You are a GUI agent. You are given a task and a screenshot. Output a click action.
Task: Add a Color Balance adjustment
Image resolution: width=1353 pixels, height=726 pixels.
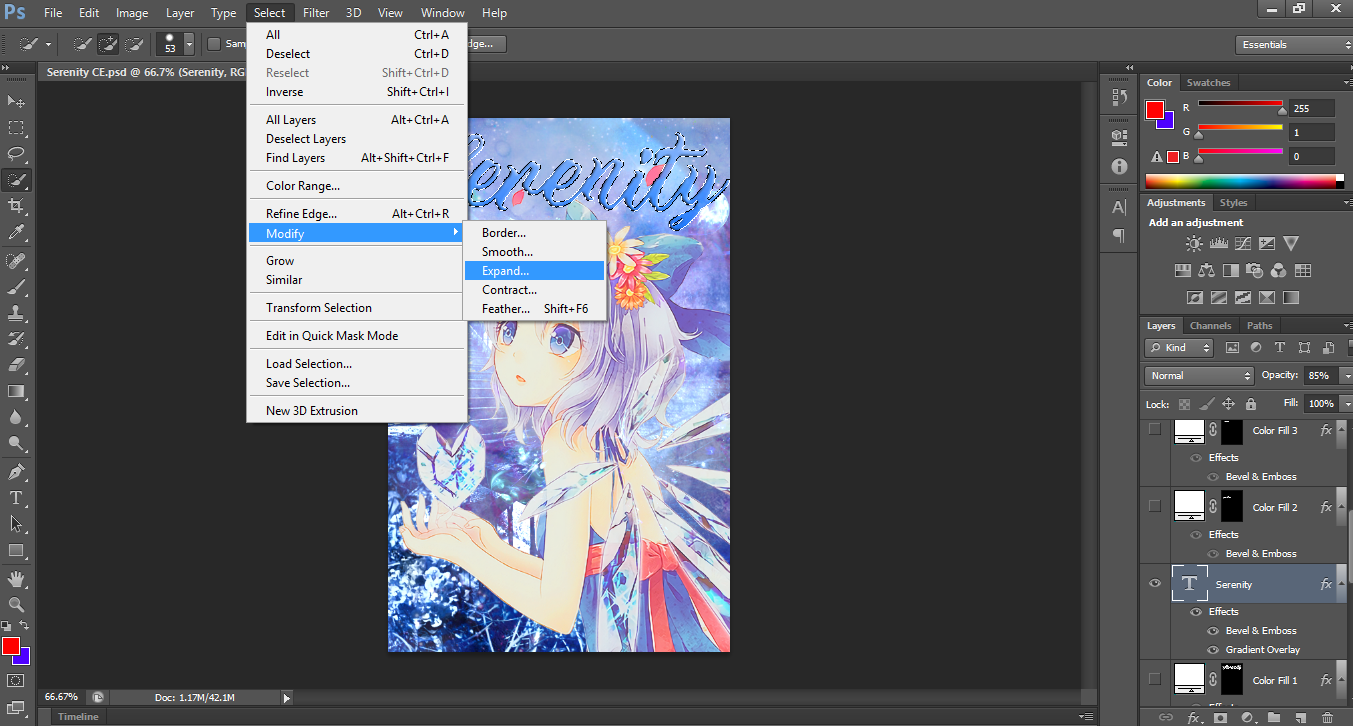click(1206, 270)
